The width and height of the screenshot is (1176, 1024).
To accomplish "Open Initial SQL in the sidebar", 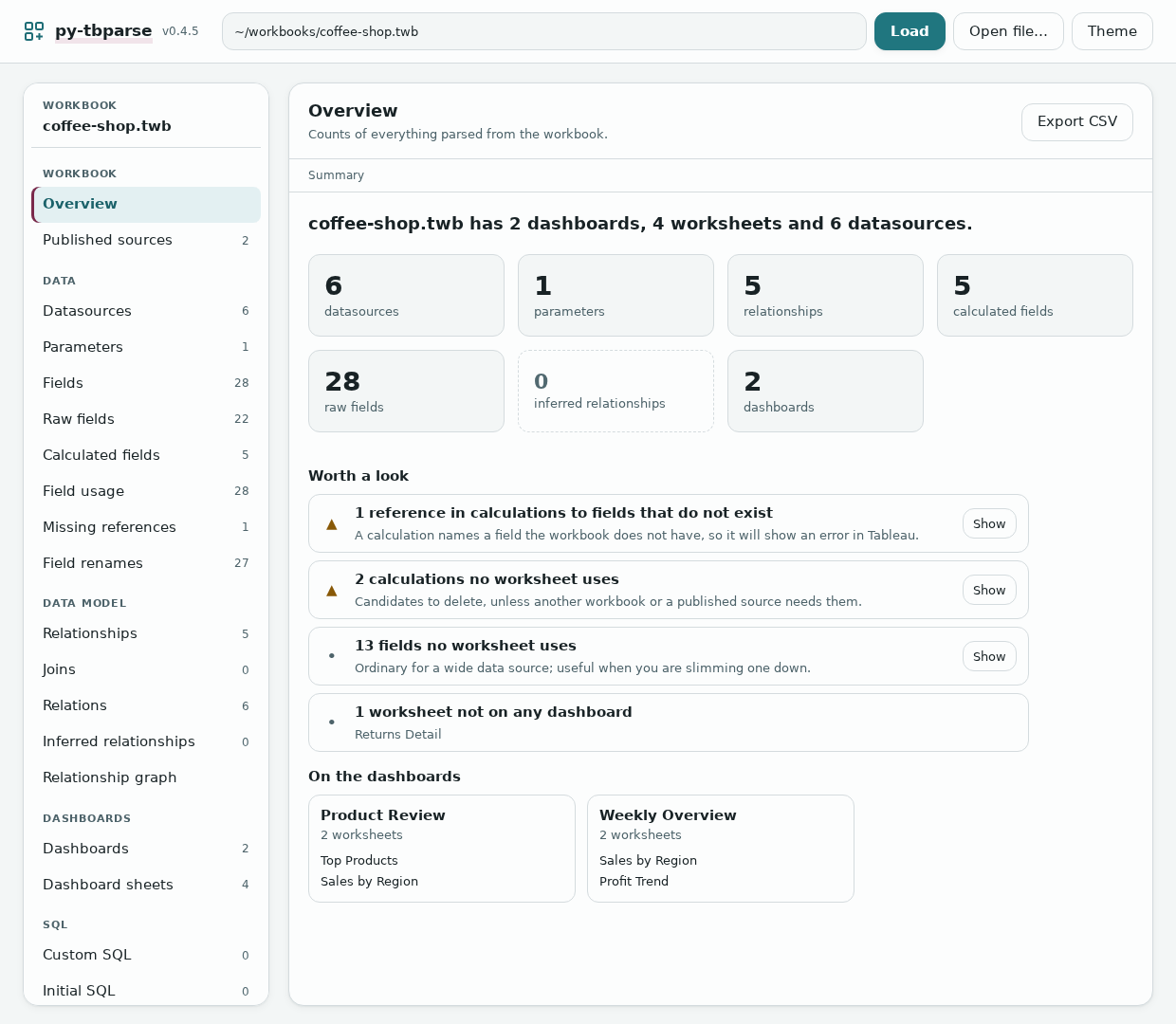I will [146, 991].
